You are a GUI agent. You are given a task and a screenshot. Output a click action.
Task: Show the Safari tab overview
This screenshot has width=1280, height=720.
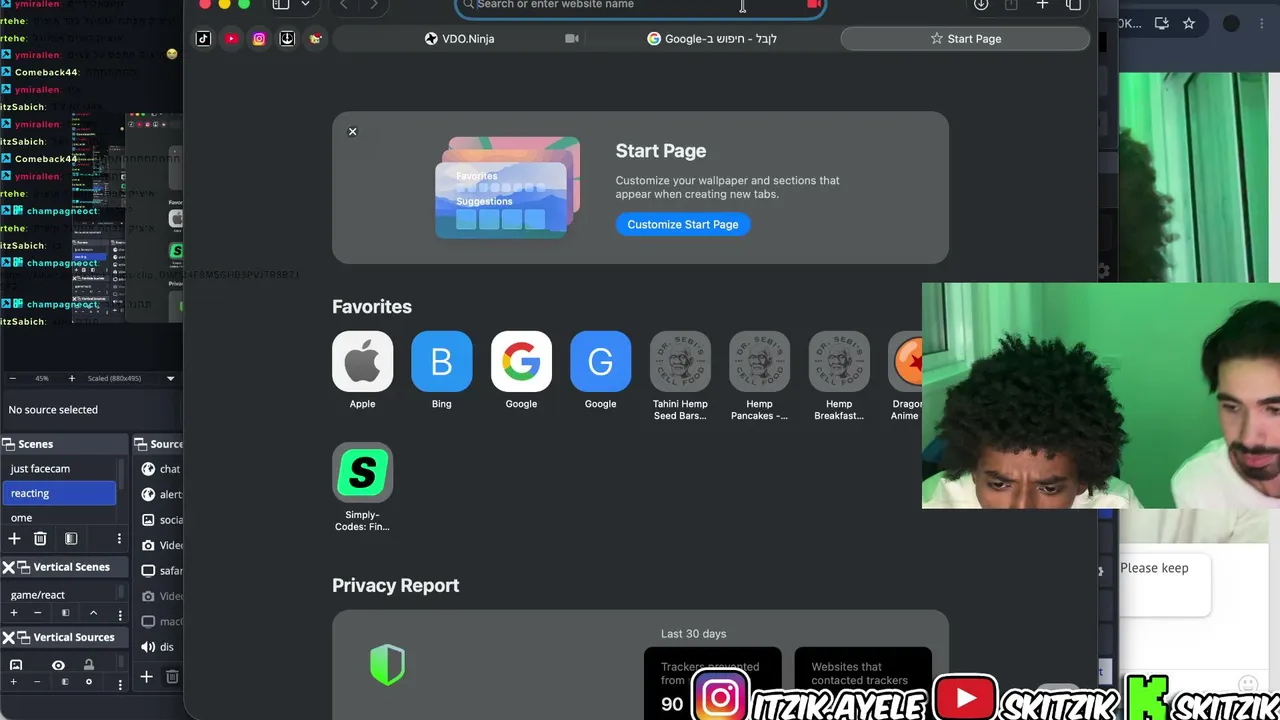pyautogui.click(x=1073, y=5)
